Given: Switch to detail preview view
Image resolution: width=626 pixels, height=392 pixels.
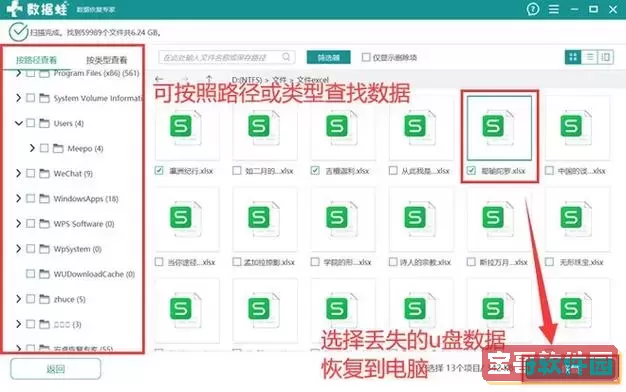Looking at the screenshot, I should coord(605,57).
